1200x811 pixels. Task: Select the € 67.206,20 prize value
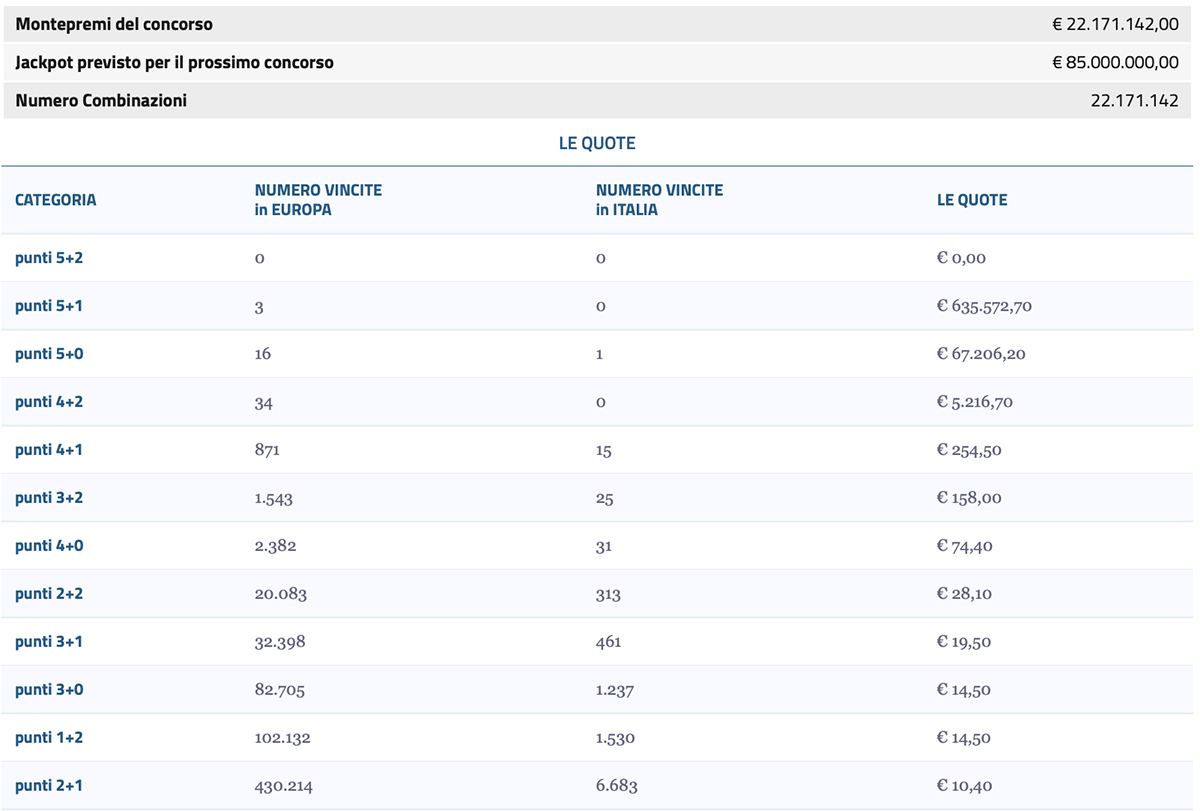tap(980, 354)
